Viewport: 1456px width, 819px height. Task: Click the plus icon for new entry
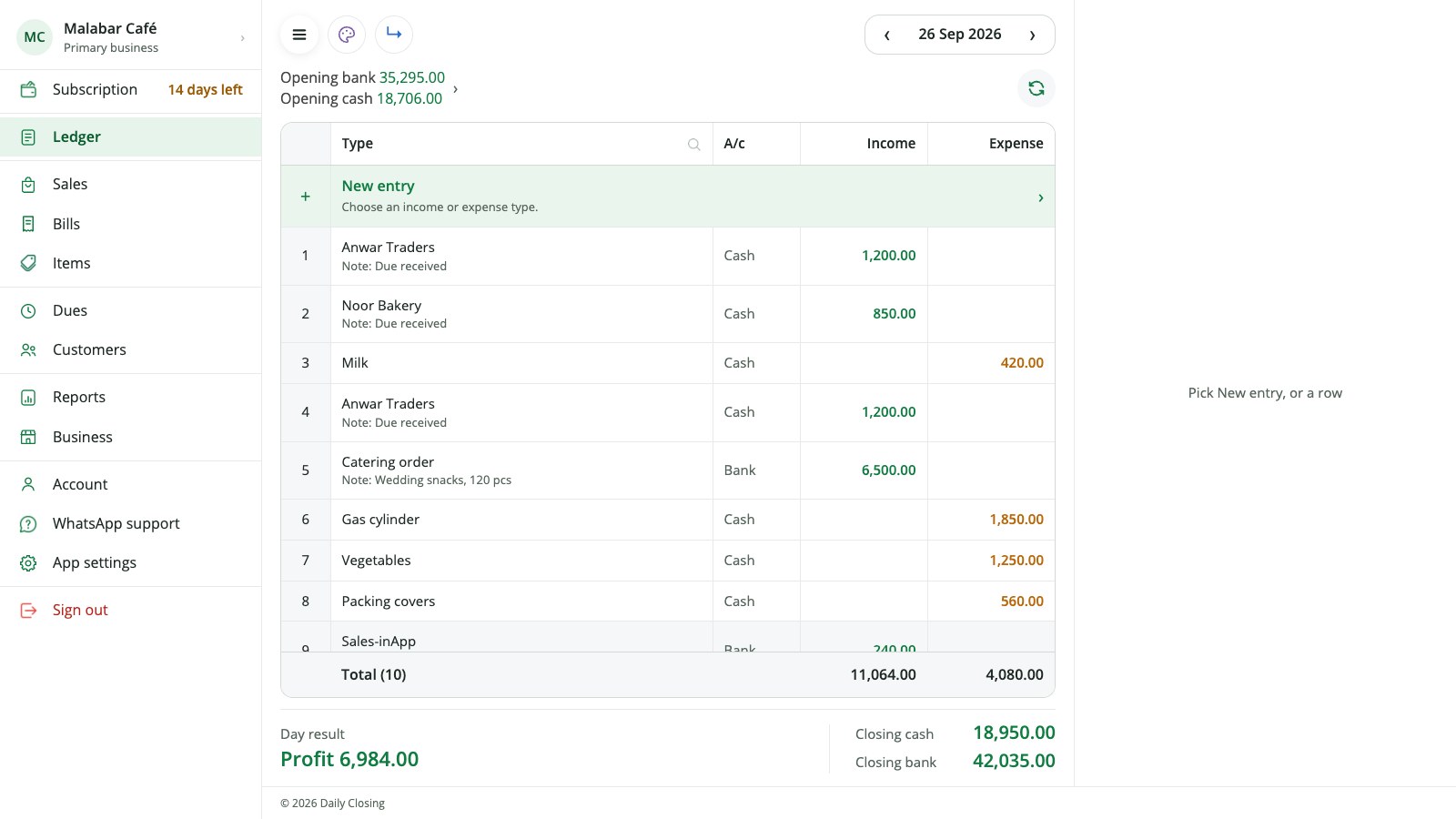pos(306,197)
